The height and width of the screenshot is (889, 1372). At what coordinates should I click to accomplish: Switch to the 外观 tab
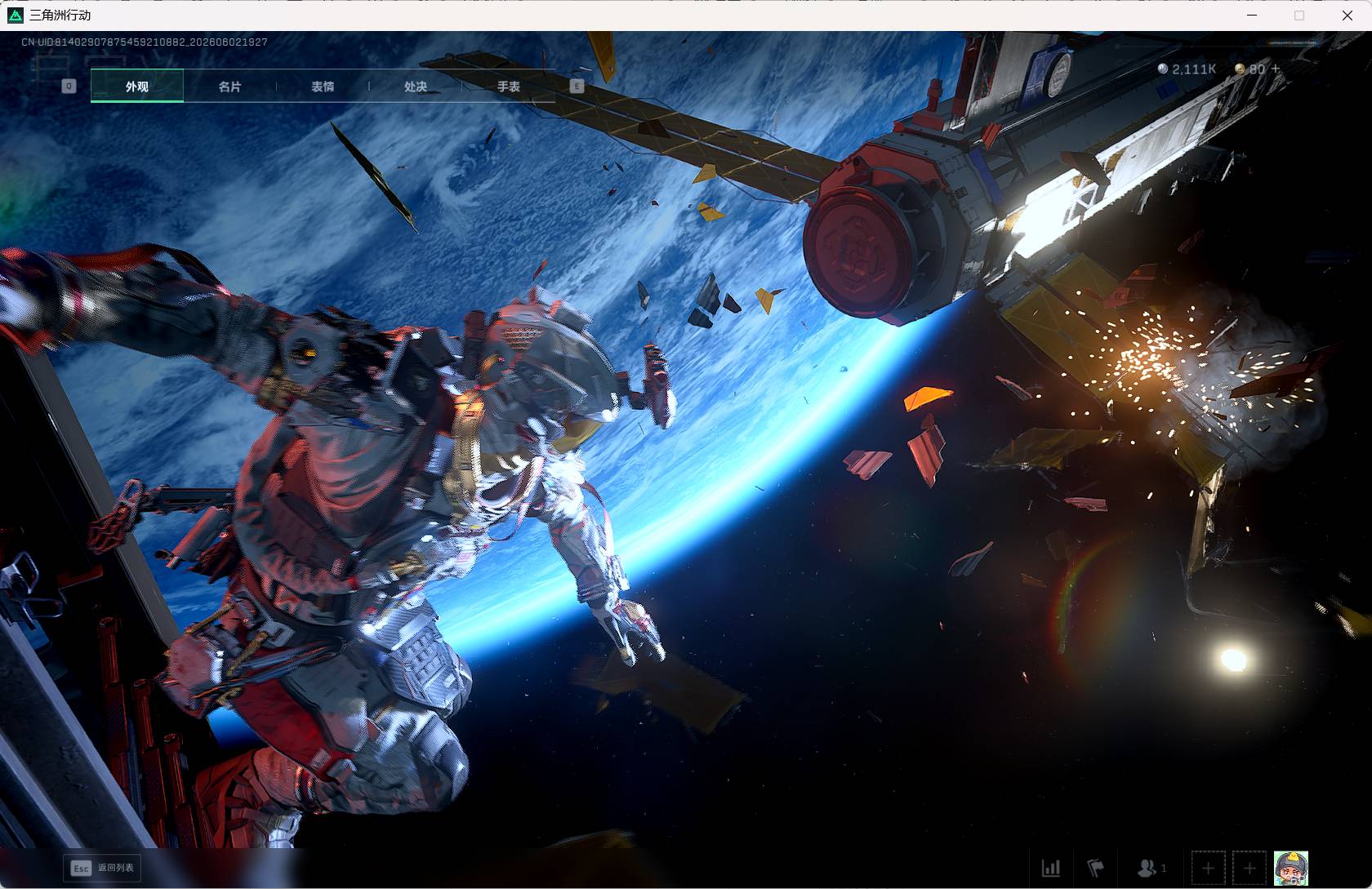[137, 86]
